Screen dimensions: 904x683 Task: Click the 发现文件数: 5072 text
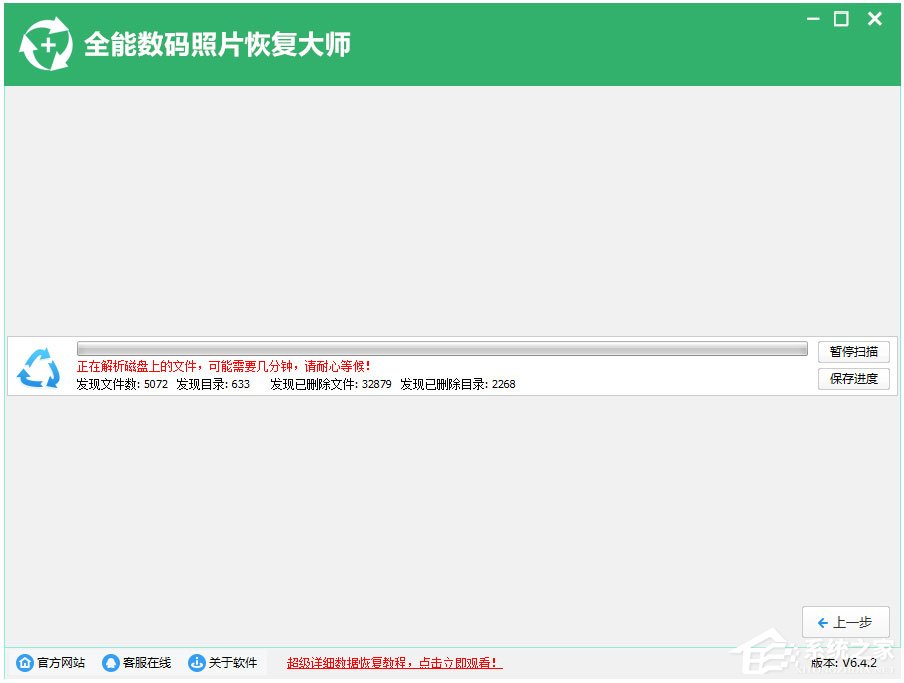122,384
